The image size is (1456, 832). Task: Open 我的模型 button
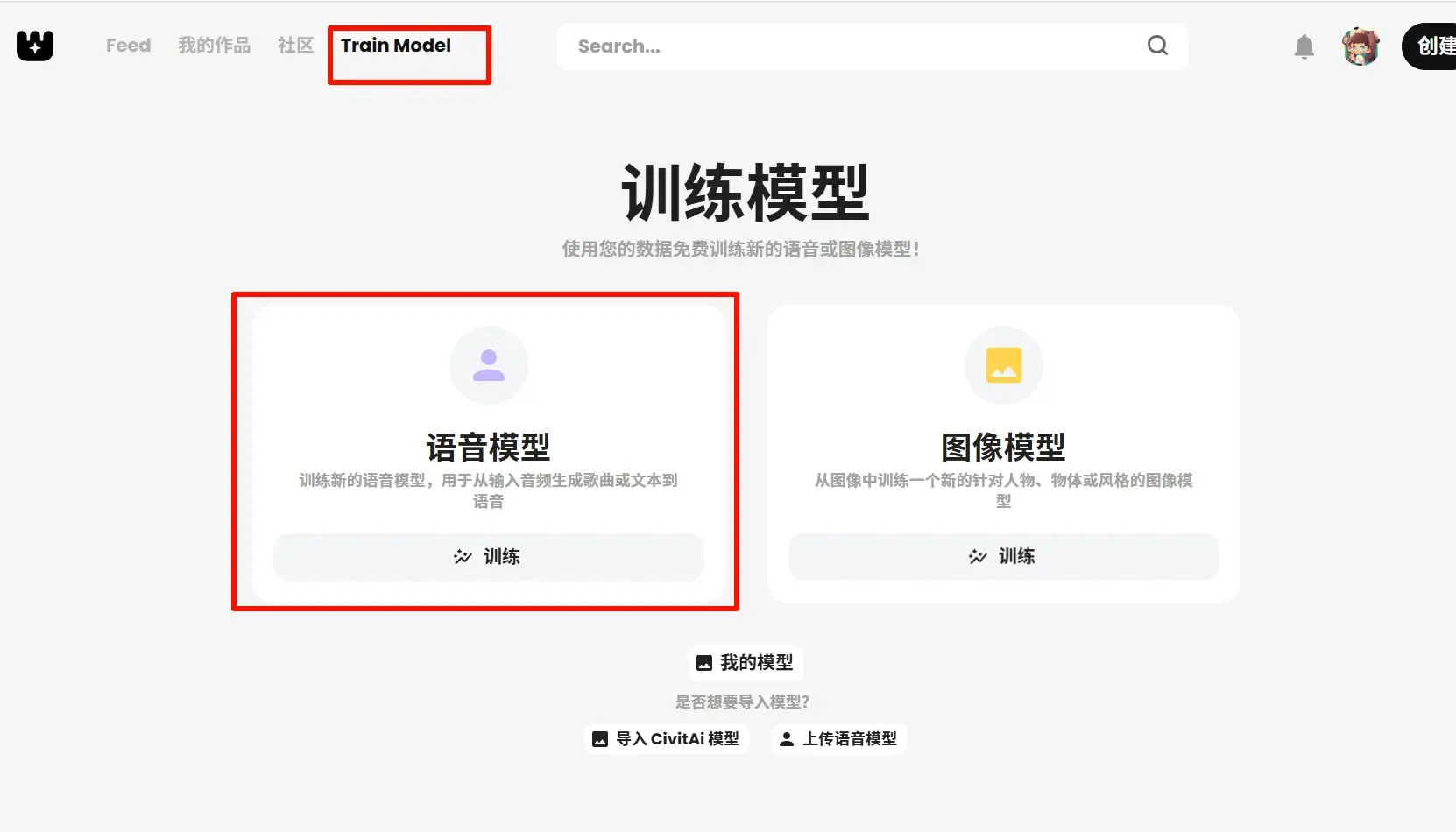pos(745,663)
